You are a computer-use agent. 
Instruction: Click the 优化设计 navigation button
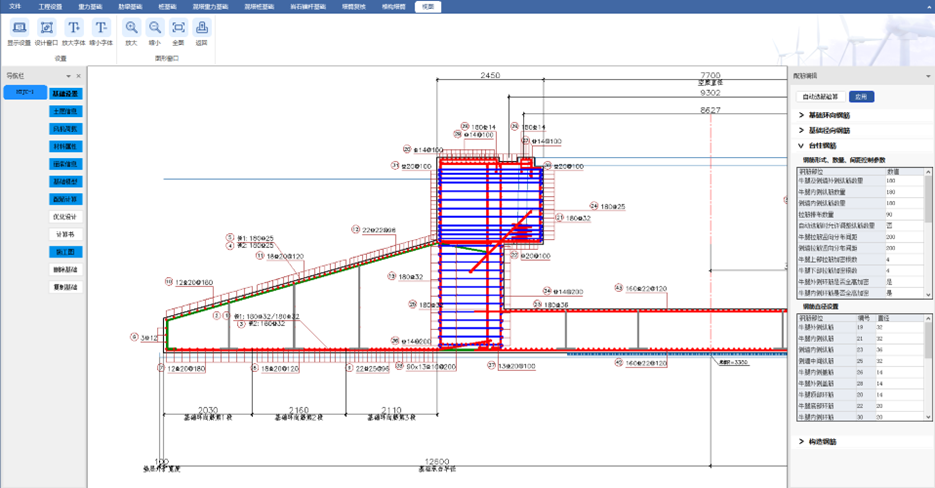pos(65,216)
